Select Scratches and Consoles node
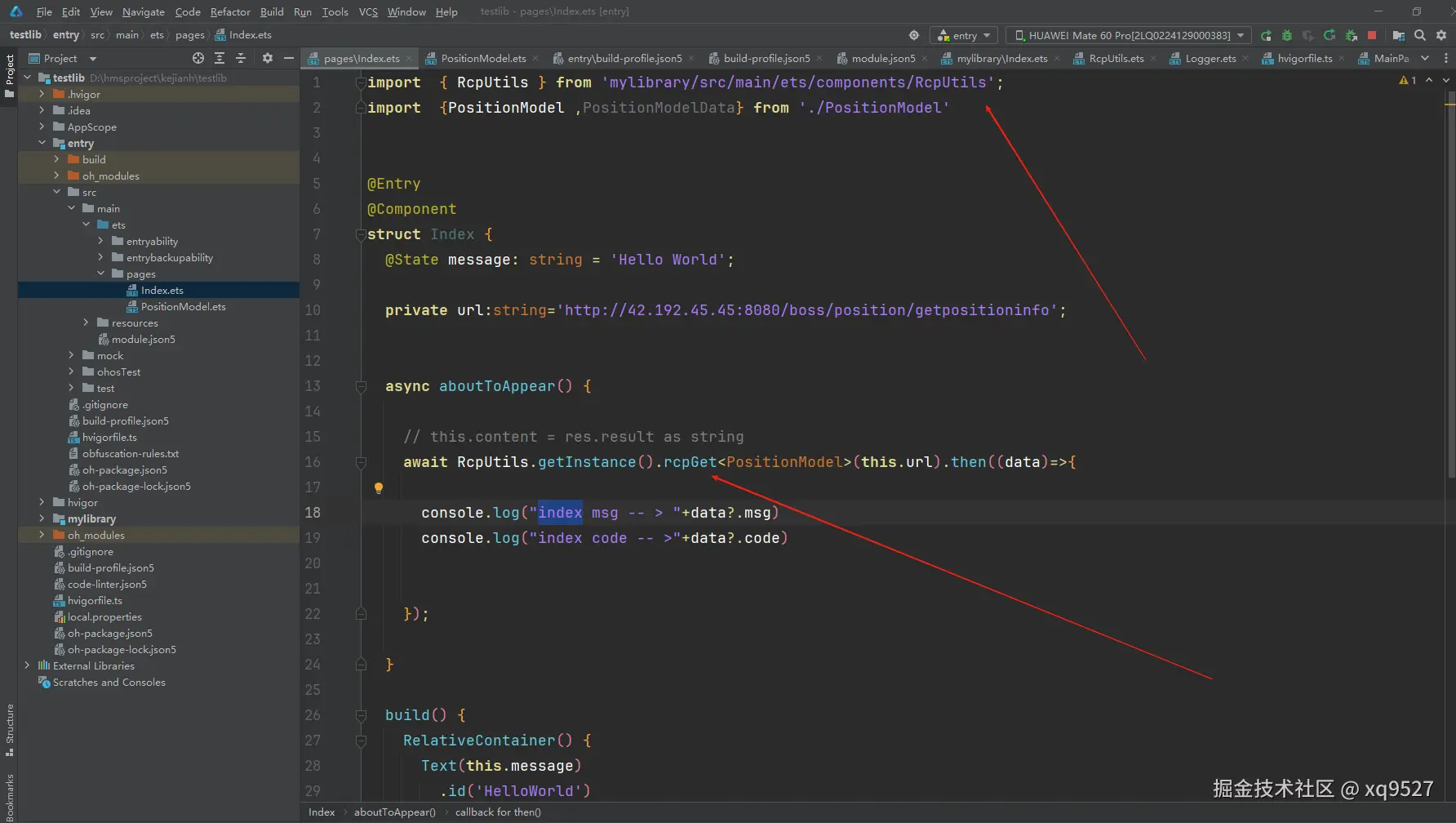This screenshot has height=823, width=1456. pyautogui.click(x=109, y=682)
